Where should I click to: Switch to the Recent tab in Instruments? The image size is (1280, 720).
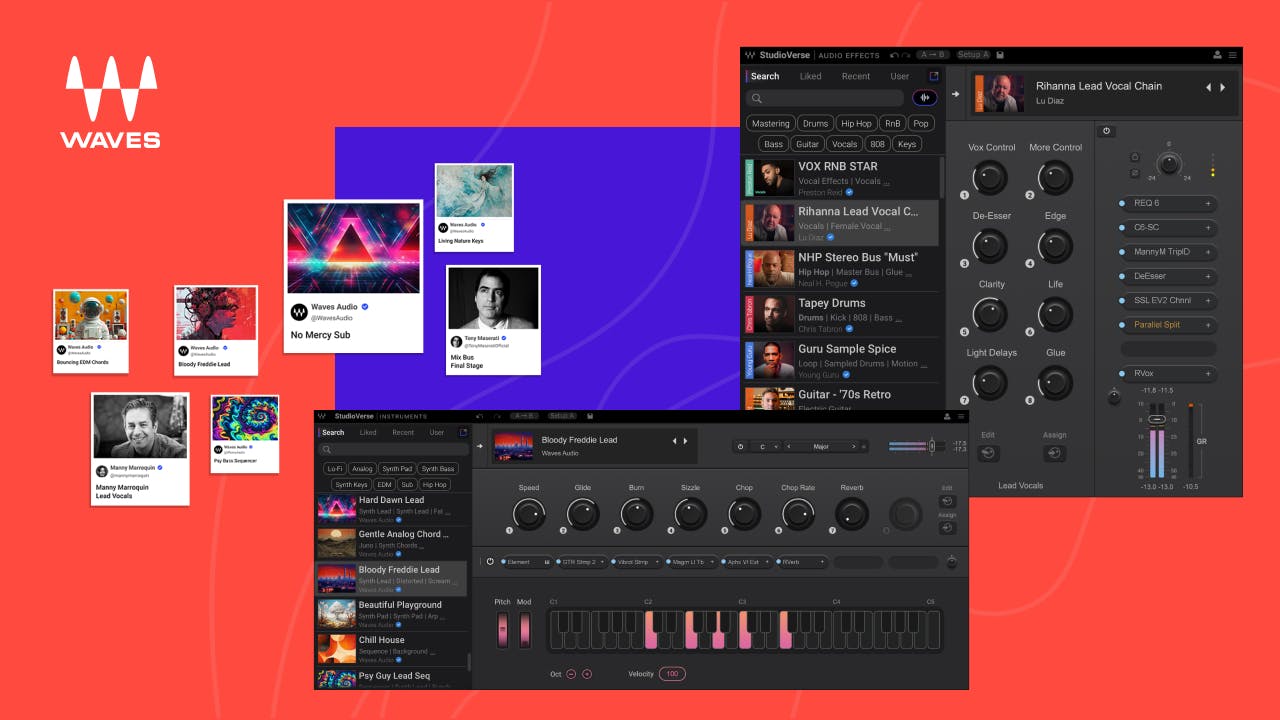[x=404, y=432]
